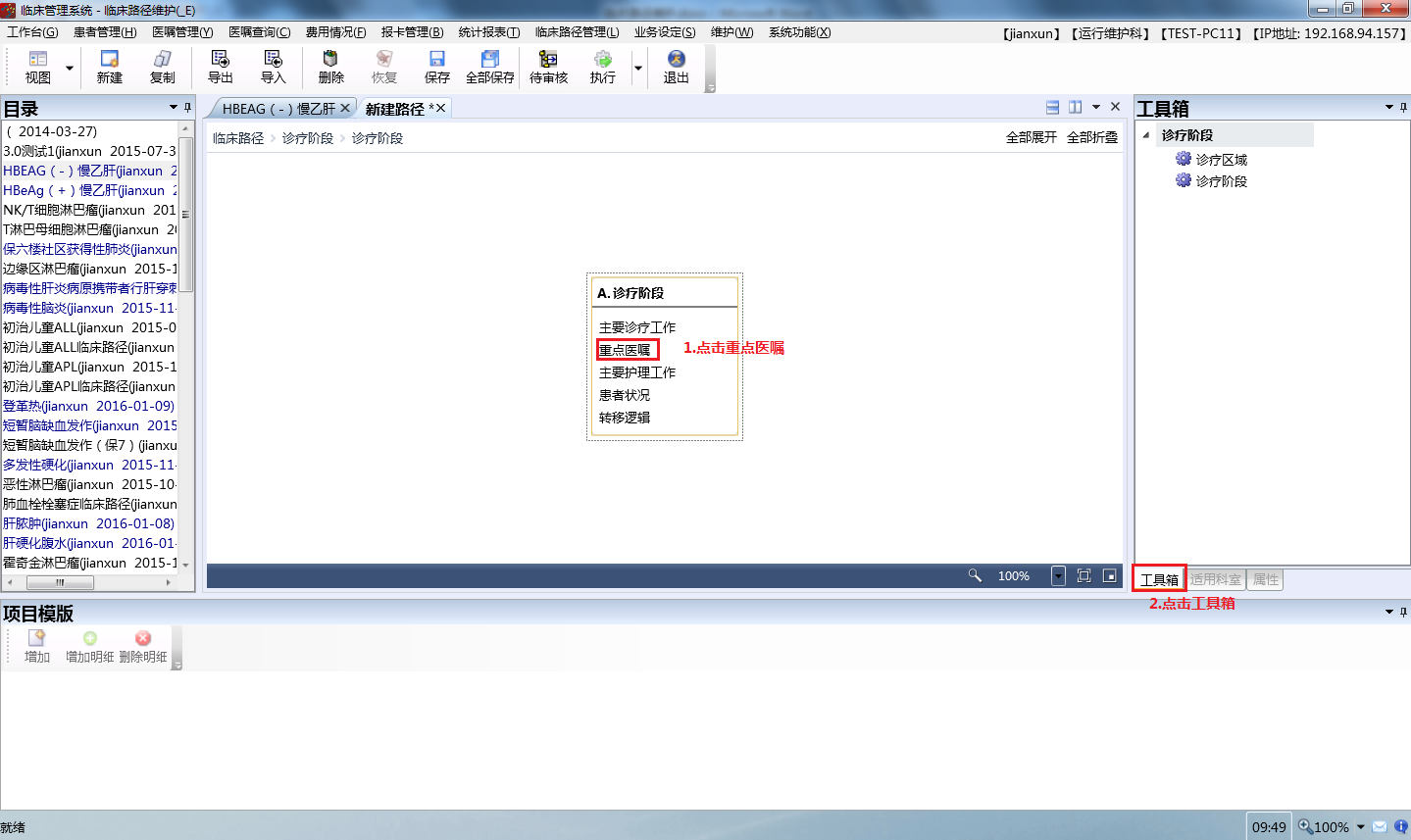Viewport: 1411px width, 840px height.
Task: Close the 新建路径 tab
Action: [440, 108]
